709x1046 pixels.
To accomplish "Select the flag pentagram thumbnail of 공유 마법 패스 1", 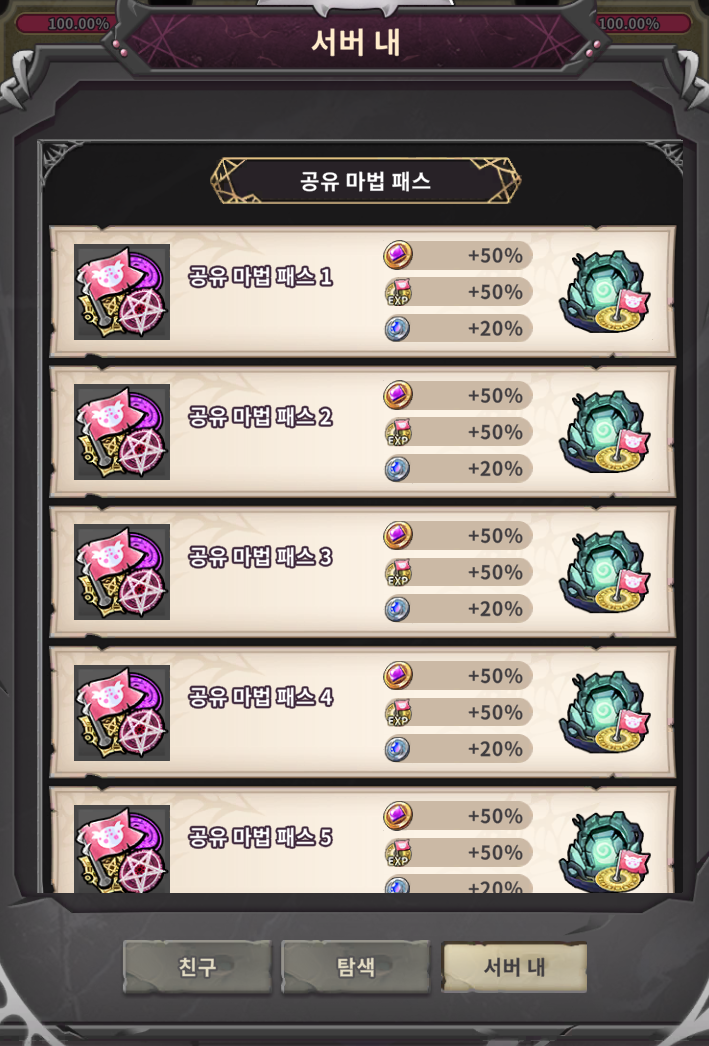I will tap(122, 292).
